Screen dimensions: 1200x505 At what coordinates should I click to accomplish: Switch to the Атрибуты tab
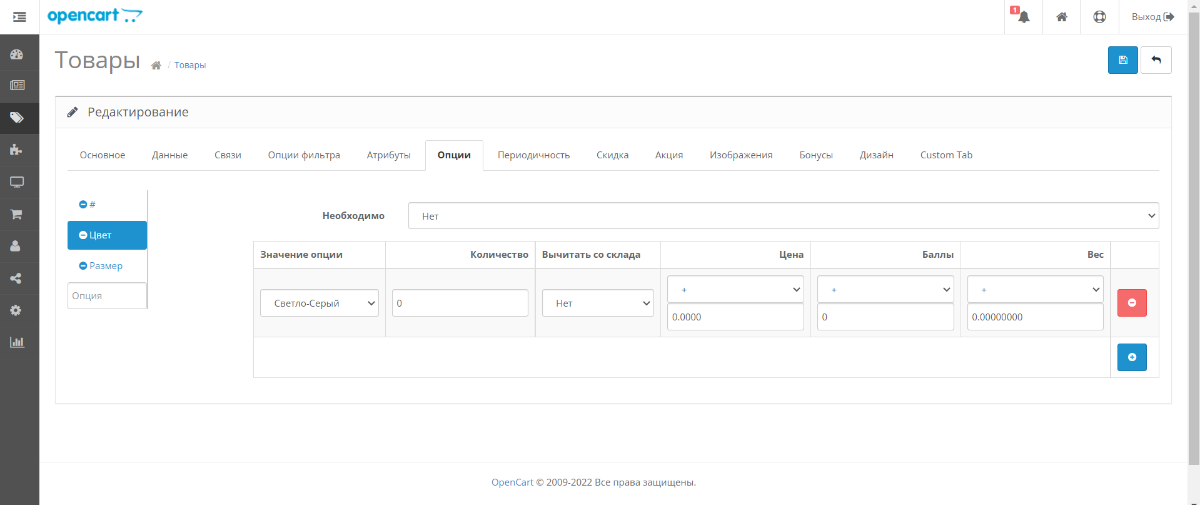pyautogui.click(x=389, y=155)
